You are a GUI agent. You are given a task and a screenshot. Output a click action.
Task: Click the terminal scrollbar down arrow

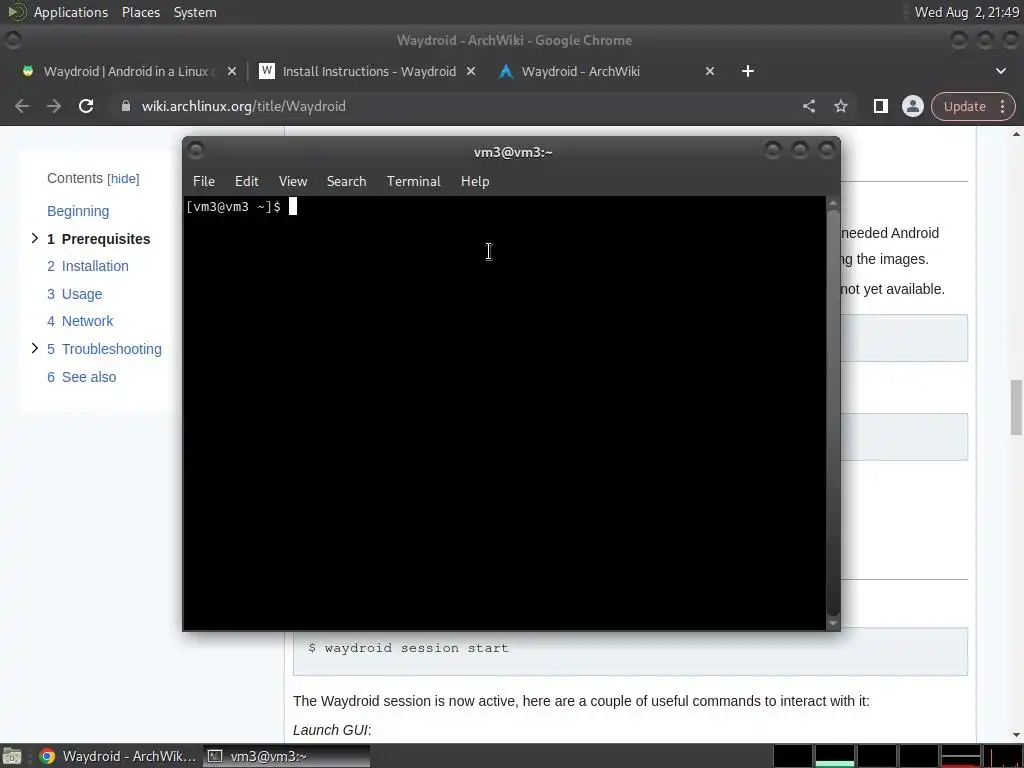[x=833, y=623]
